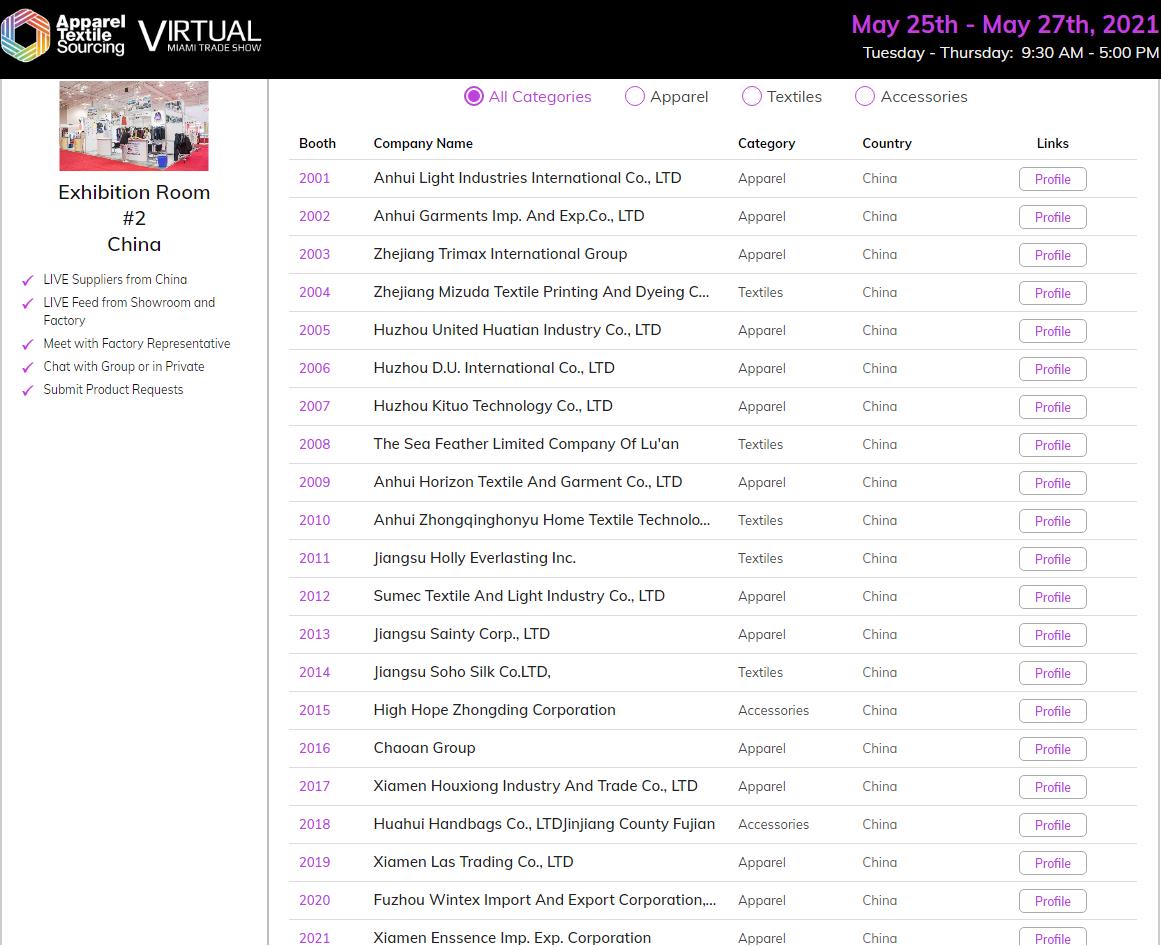
Task: Open Profile for Fuzhou Wintex Import And Export
Action: click(x=1052, y=901)
